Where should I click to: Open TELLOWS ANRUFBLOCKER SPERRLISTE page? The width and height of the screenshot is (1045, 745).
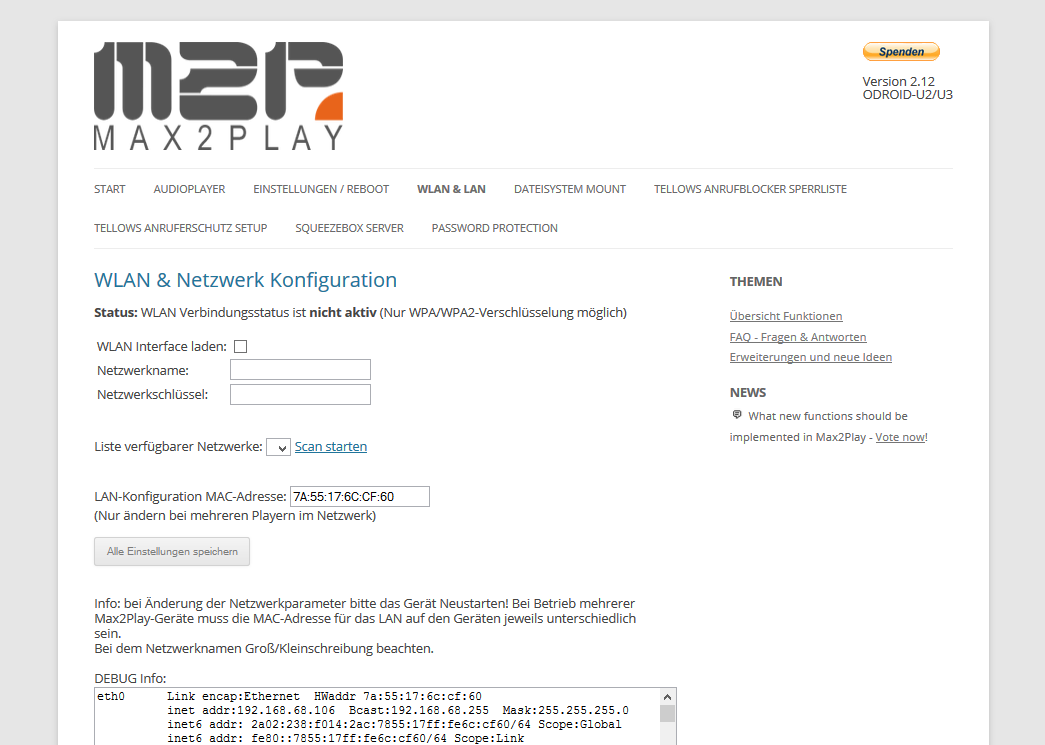pos(750,189)
